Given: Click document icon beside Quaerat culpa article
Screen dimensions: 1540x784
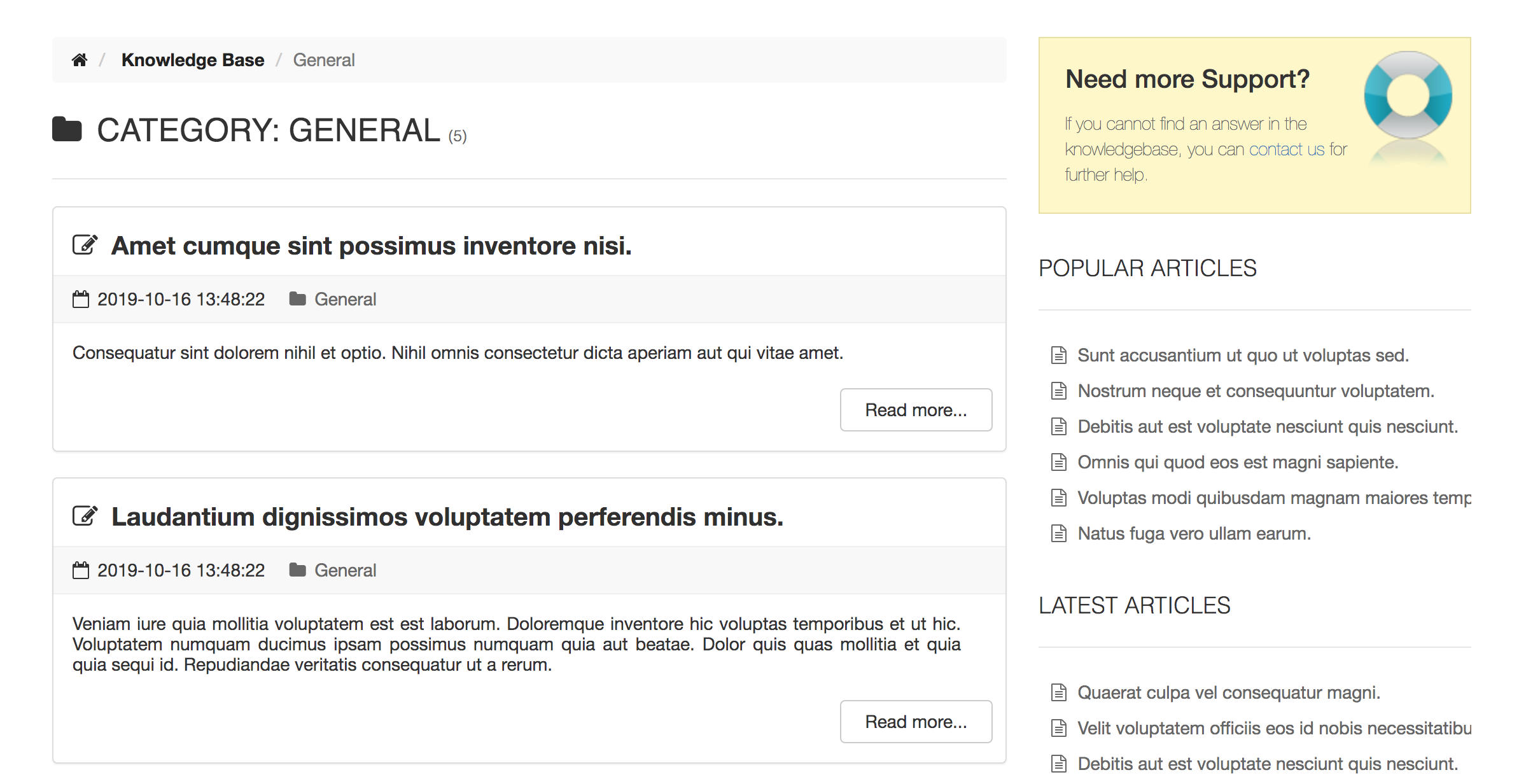Looking at the screenshot, I should [1059, 692].
